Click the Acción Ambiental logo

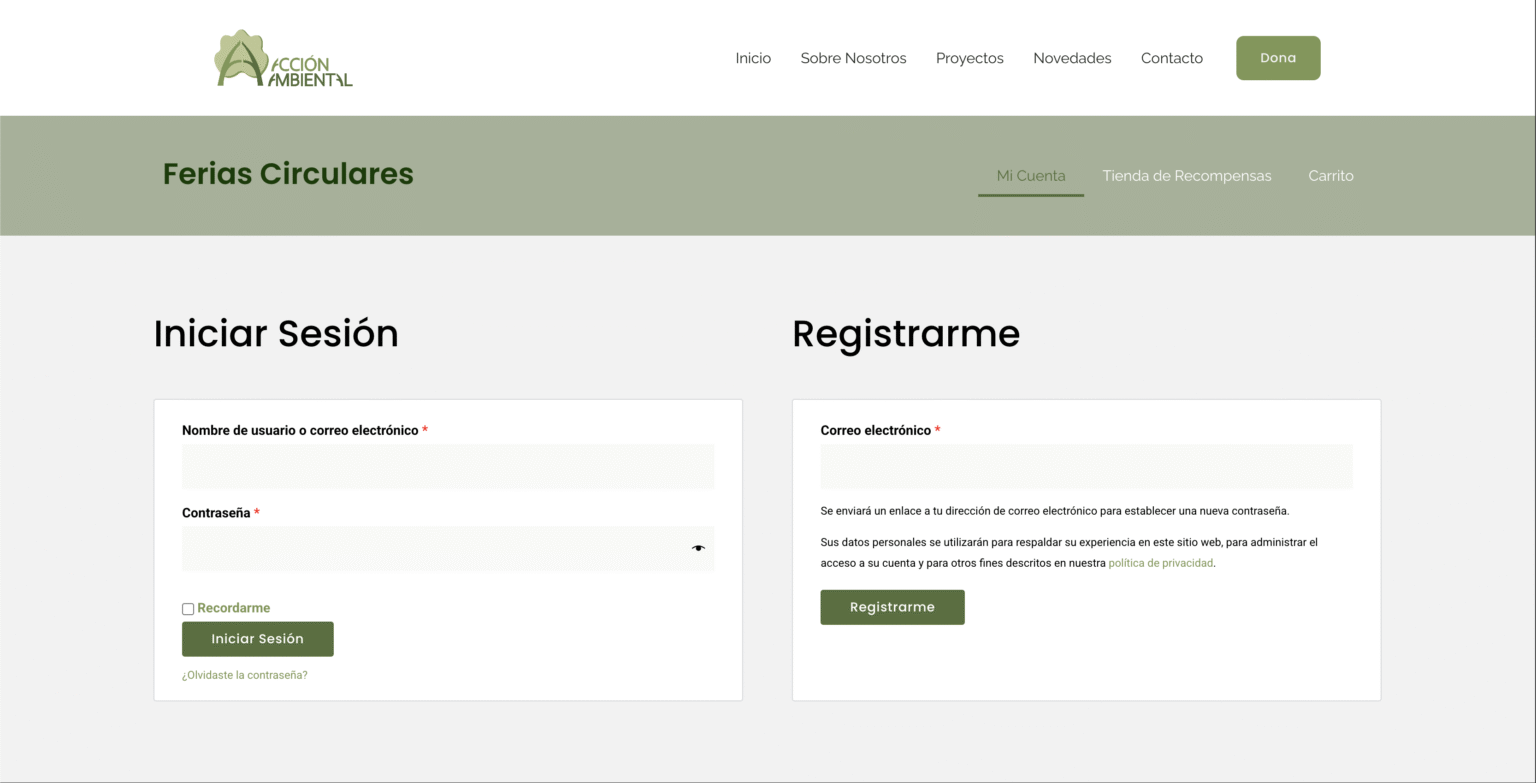284,59
